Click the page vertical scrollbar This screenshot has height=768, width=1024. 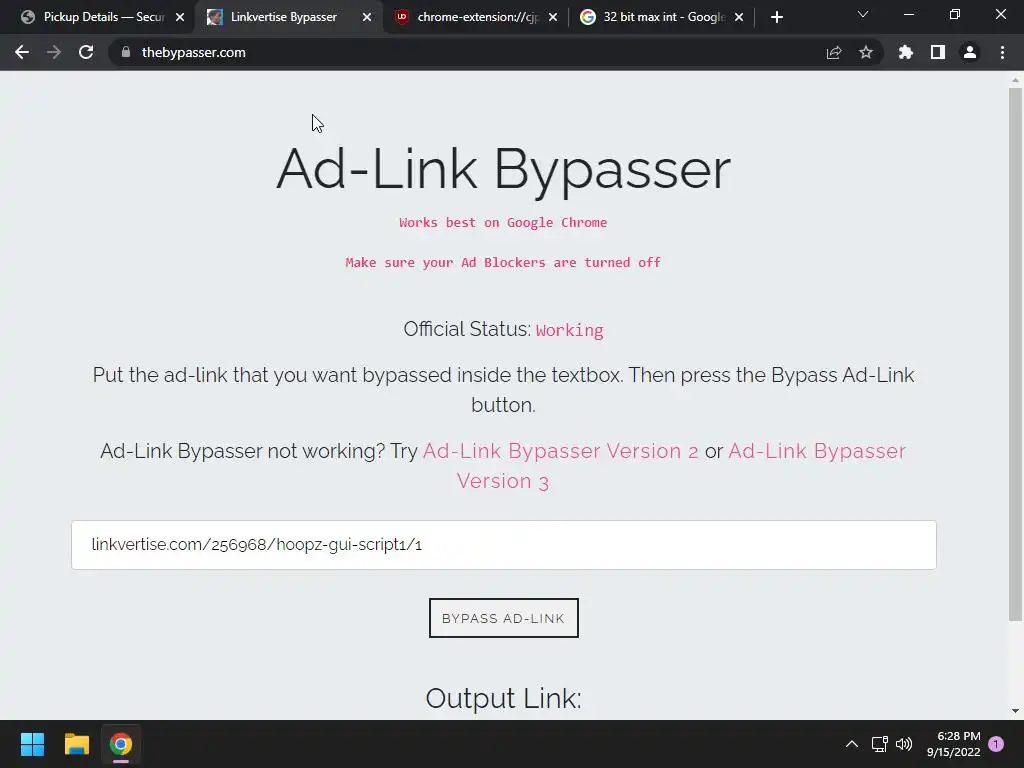click(x=1015, y=355)
